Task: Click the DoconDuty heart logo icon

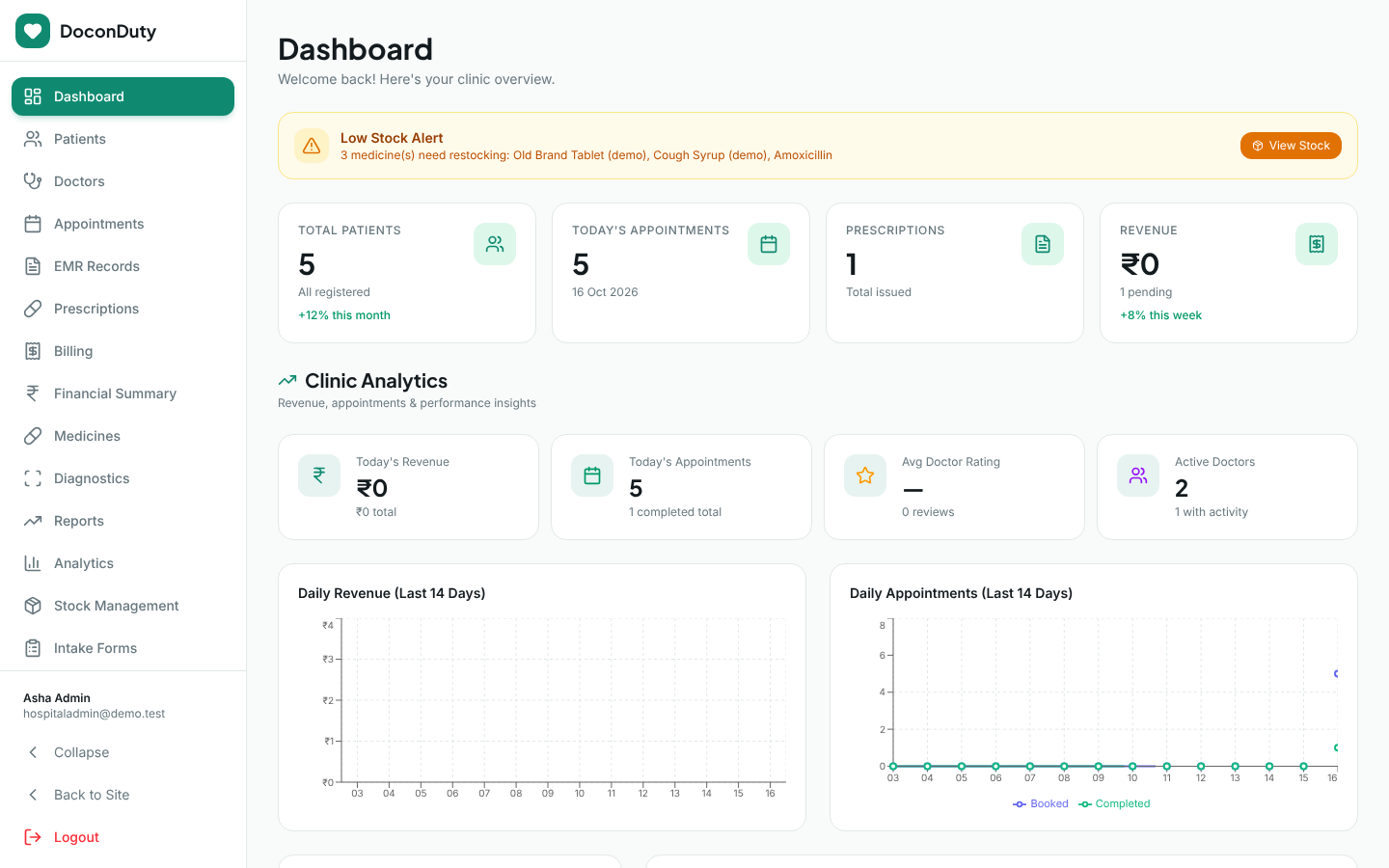Action: coord(33,31)
